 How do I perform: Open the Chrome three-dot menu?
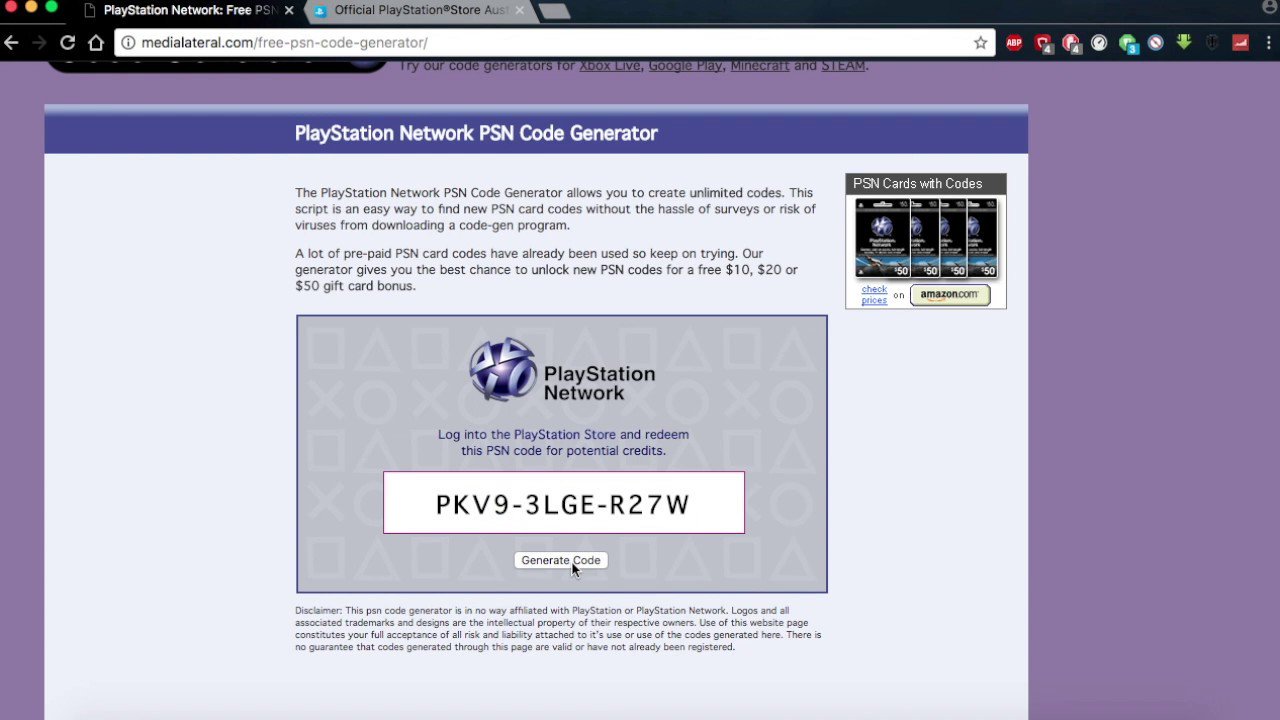click(1268, 43)
